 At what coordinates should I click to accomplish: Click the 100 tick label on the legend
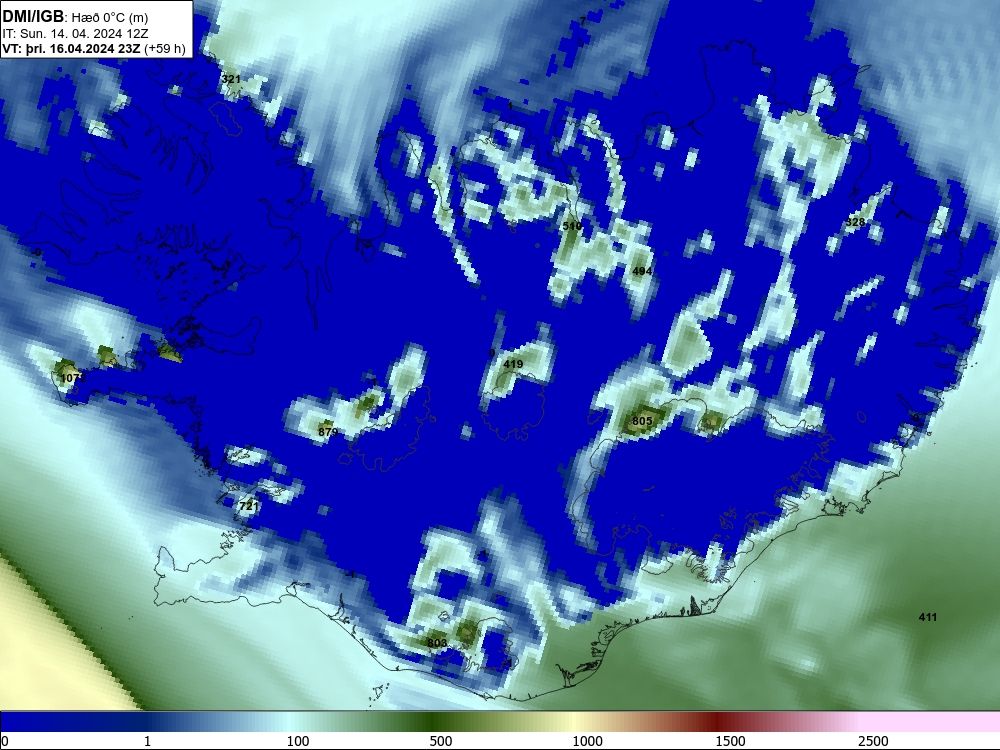pyautogui.click(x=298, y=741)
